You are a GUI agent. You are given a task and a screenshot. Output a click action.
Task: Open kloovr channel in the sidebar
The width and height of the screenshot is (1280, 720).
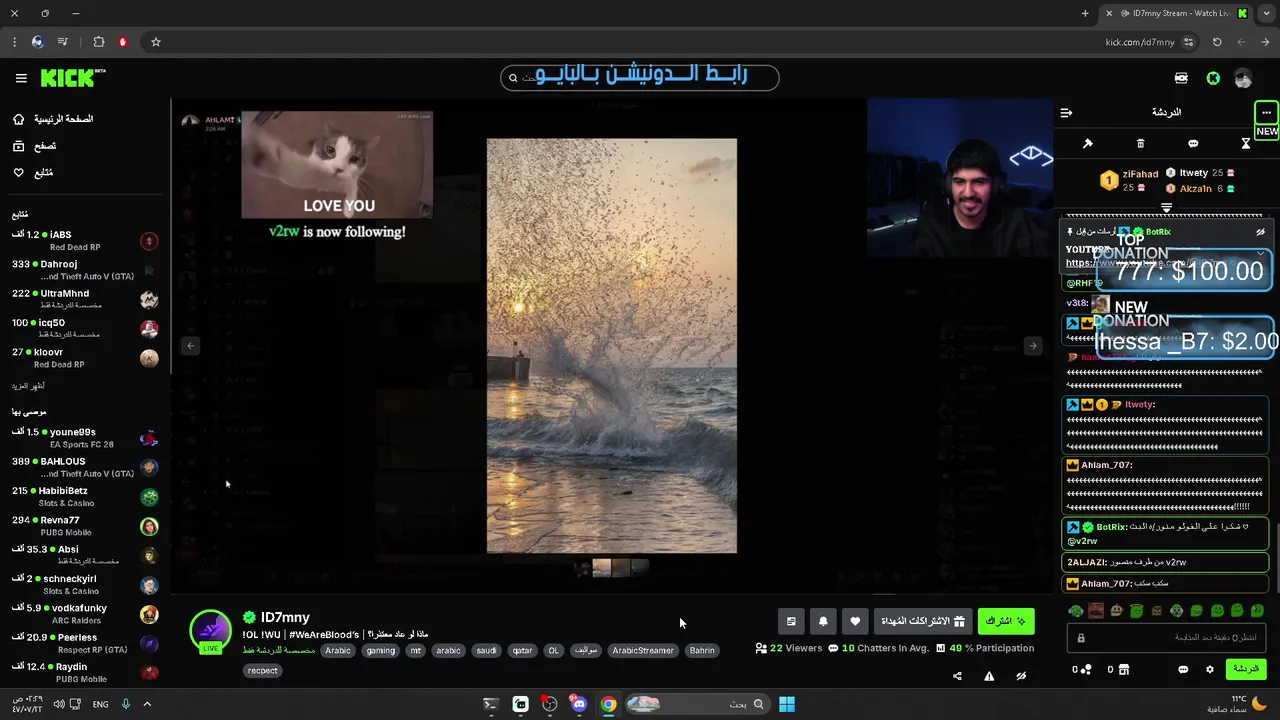tap(85, 358)
